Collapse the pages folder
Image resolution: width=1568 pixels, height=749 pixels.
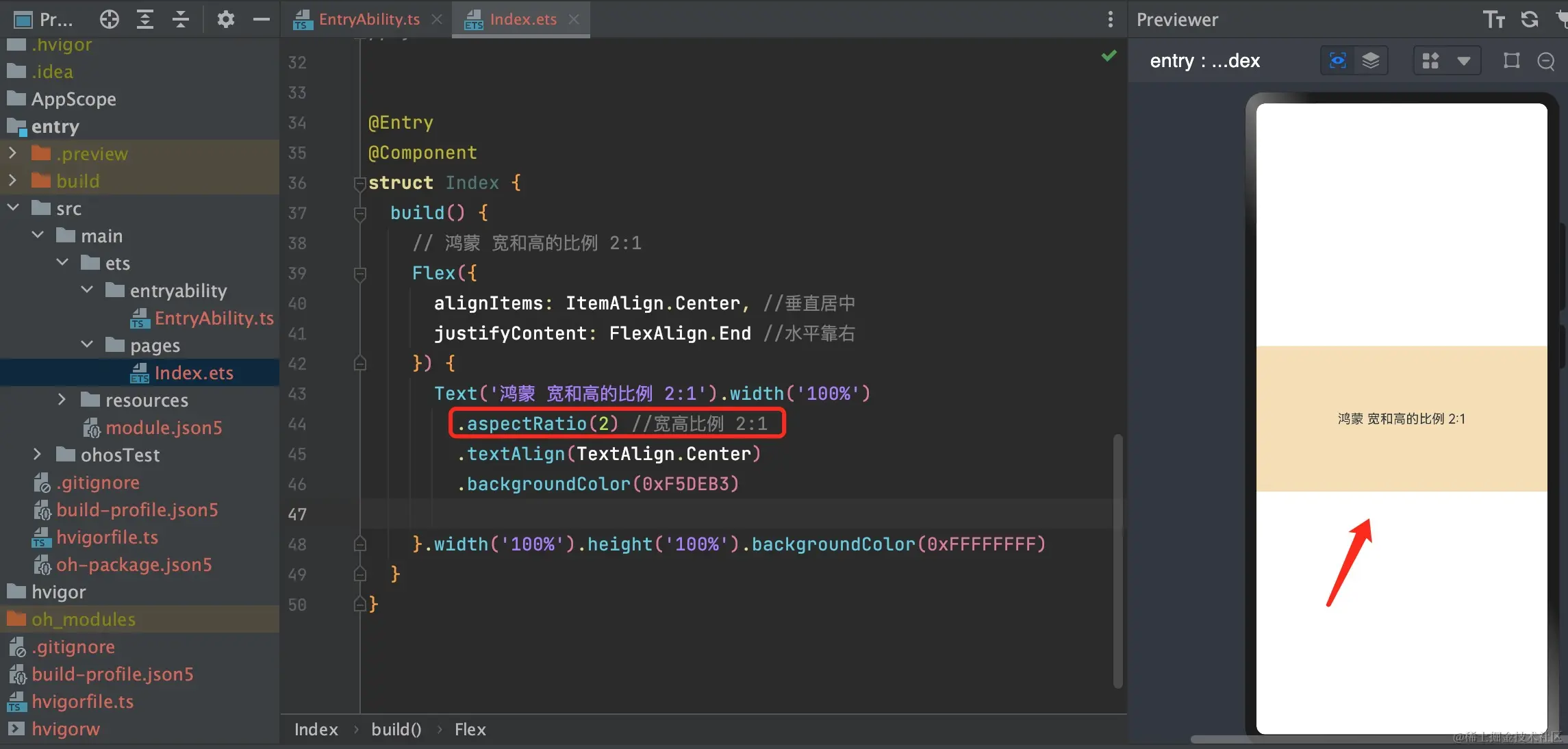point(87,344)
